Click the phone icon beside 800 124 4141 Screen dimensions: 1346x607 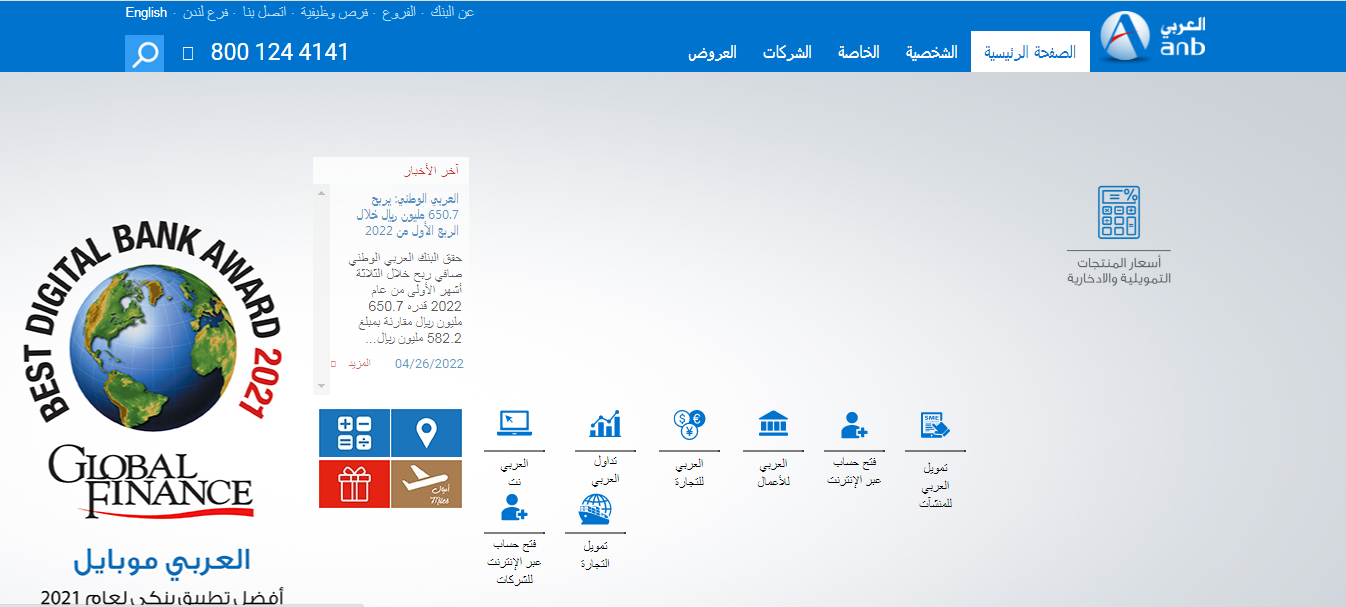click(x=188, y=52)
